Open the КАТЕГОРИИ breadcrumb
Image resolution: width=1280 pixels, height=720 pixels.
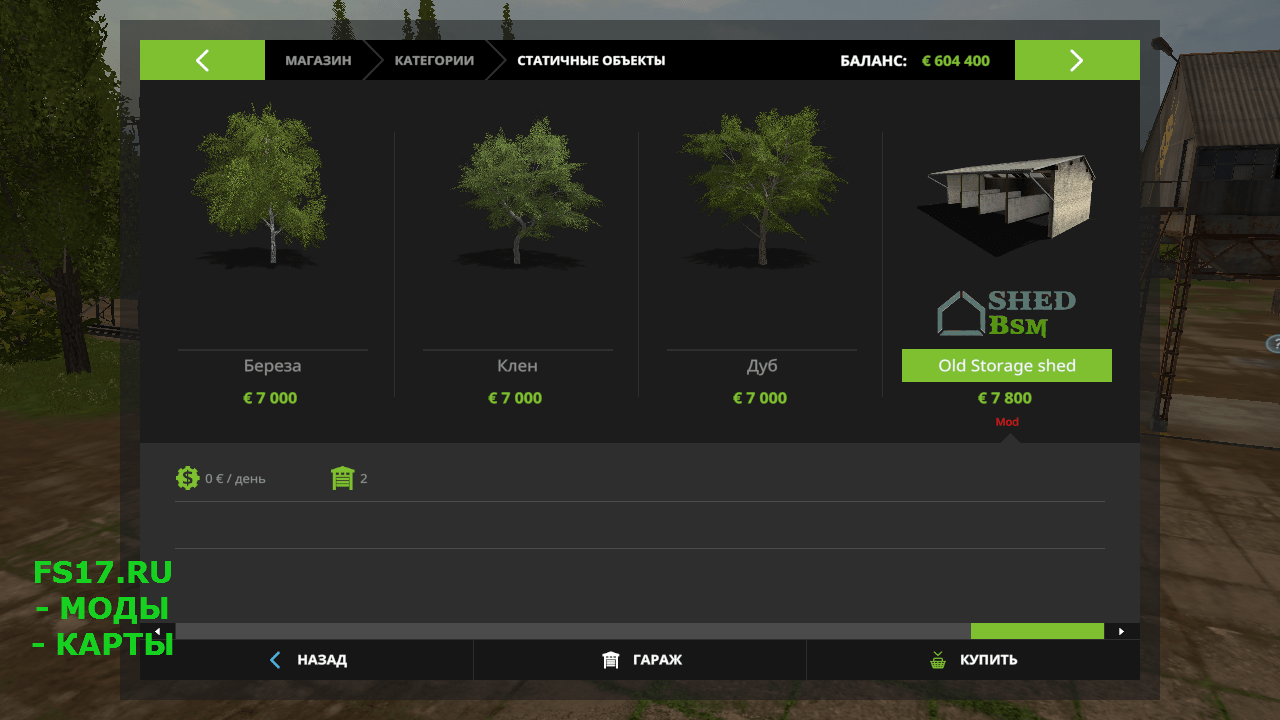[x=434, y=60]
